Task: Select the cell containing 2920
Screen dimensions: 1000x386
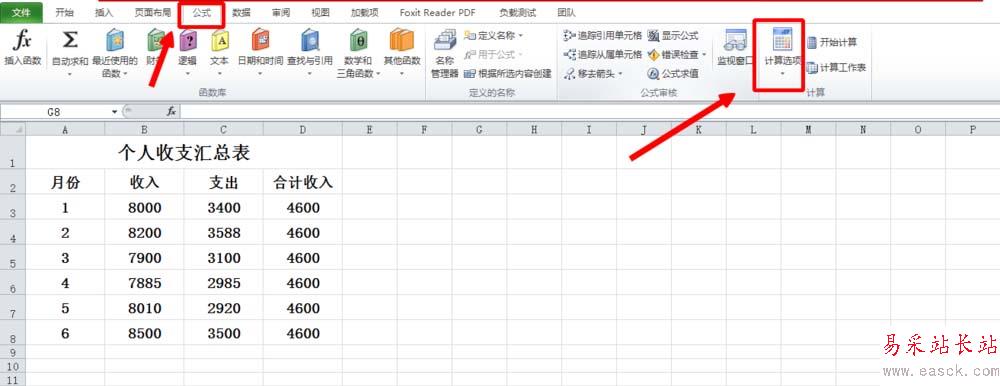Action: click(224, 308)
